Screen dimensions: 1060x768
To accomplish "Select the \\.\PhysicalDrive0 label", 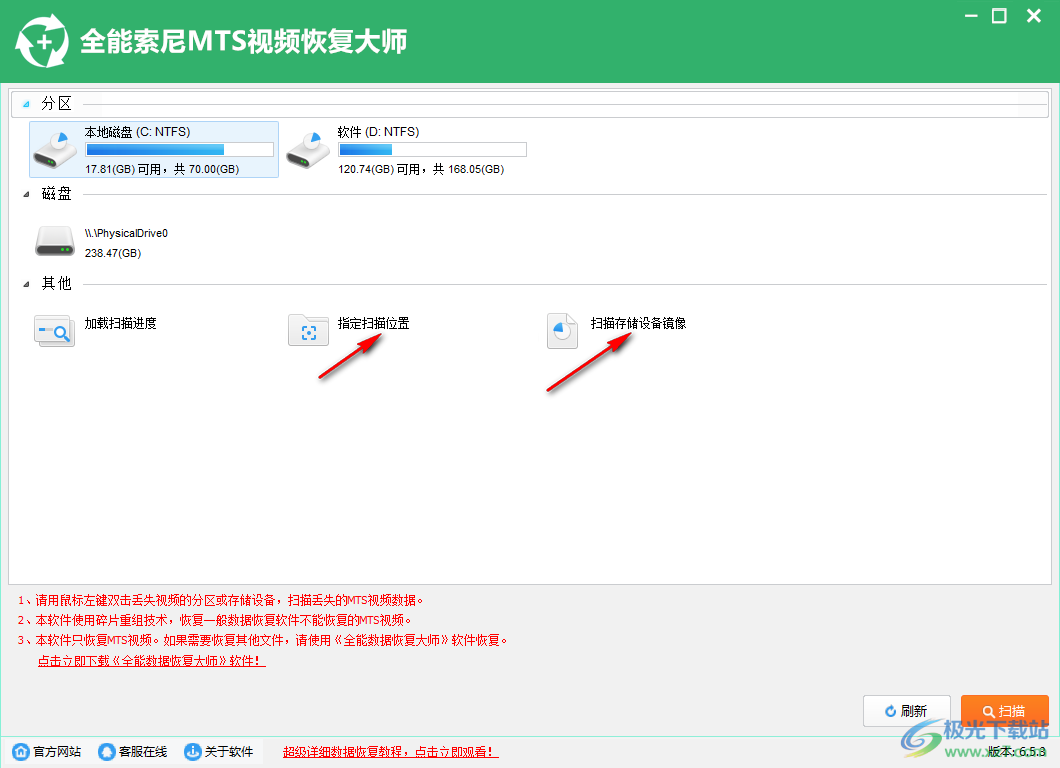I will click(x=126, y=233).
